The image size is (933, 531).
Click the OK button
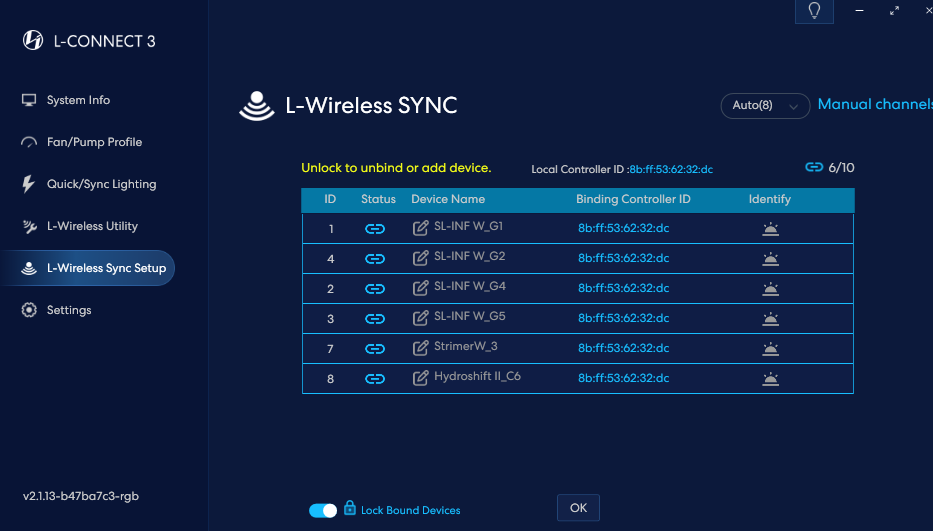tap(578, 508)
